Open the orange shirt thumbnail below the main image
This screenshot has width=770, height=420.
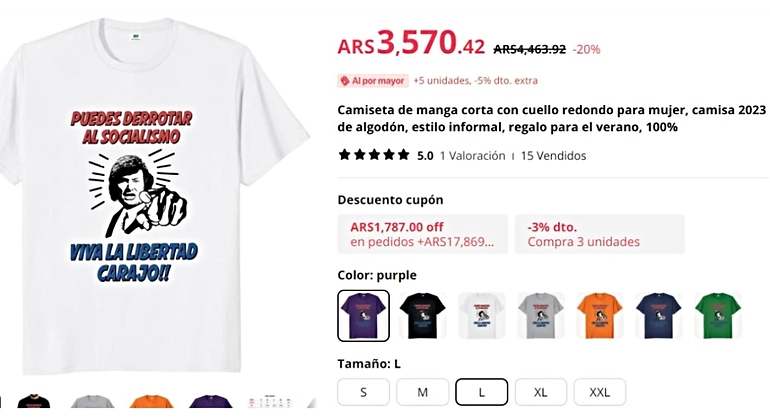151,402
